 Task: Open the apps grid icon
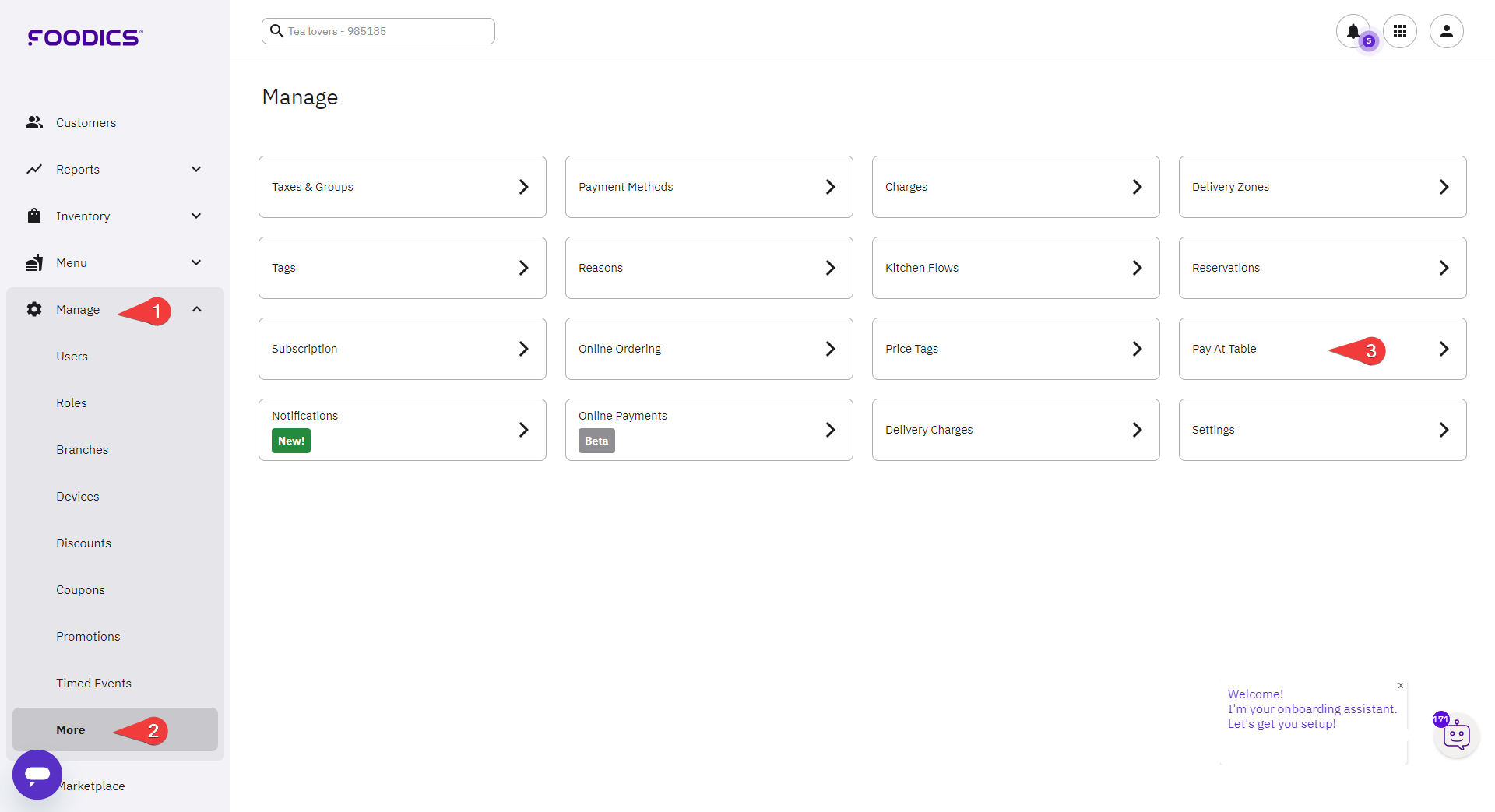[1399, 31]
